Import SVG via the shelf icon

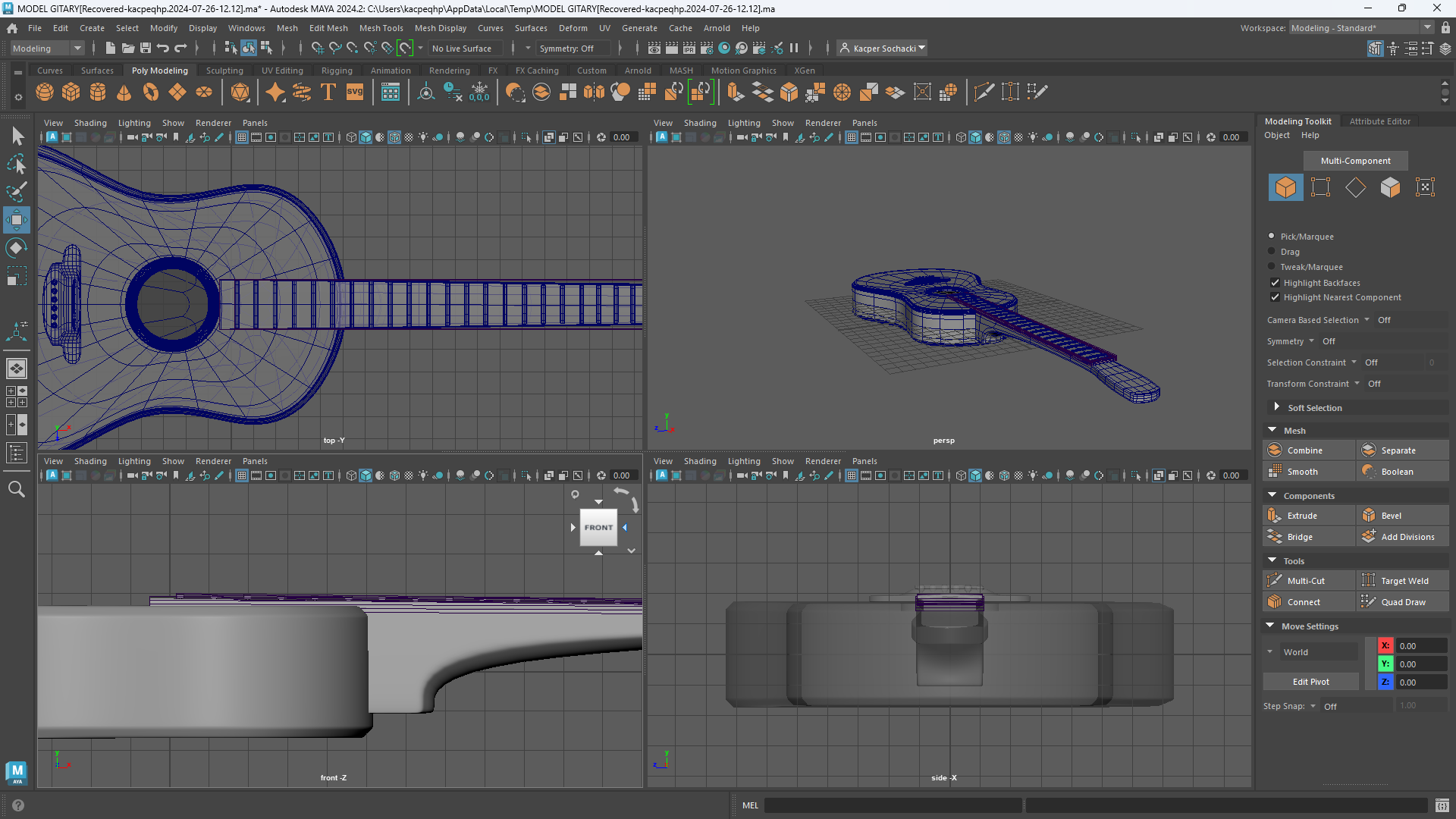point(355,92)
